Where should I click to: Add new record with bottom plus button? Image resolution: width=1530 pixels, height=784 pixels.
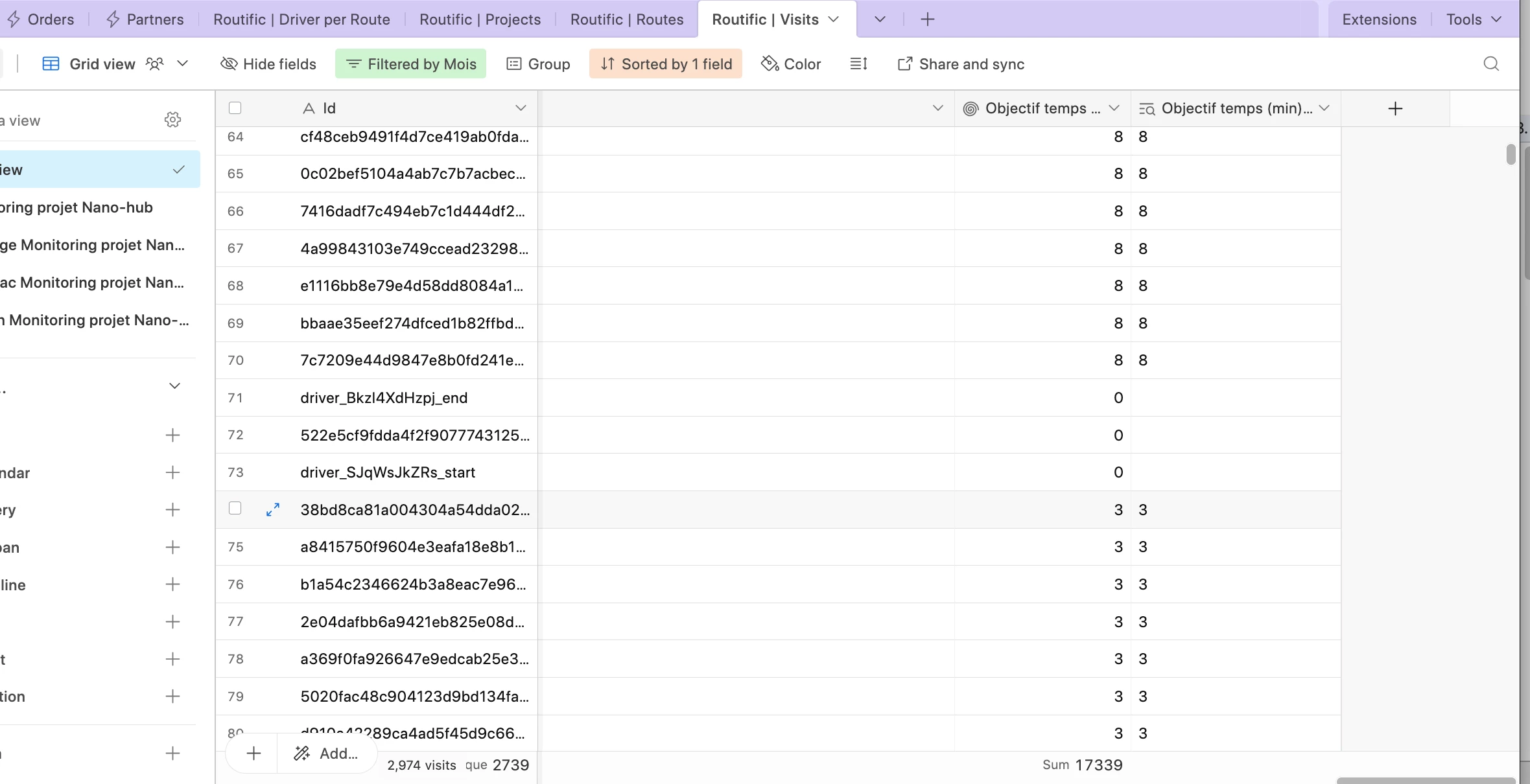pyautogui.click(x=253, y=754)
